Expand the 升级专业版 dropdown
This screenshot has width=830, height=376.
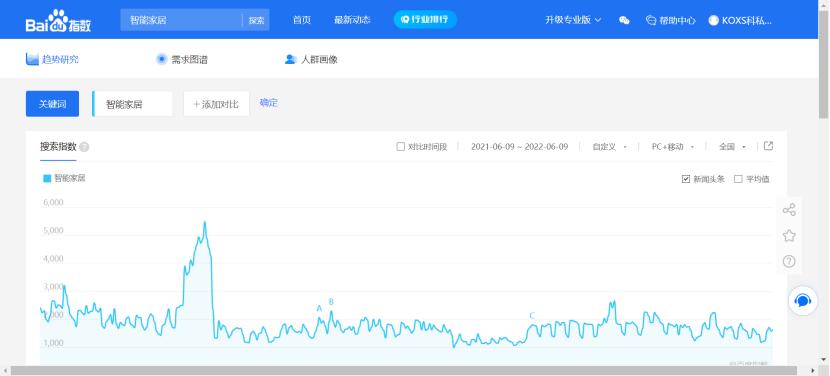(573, 20)
